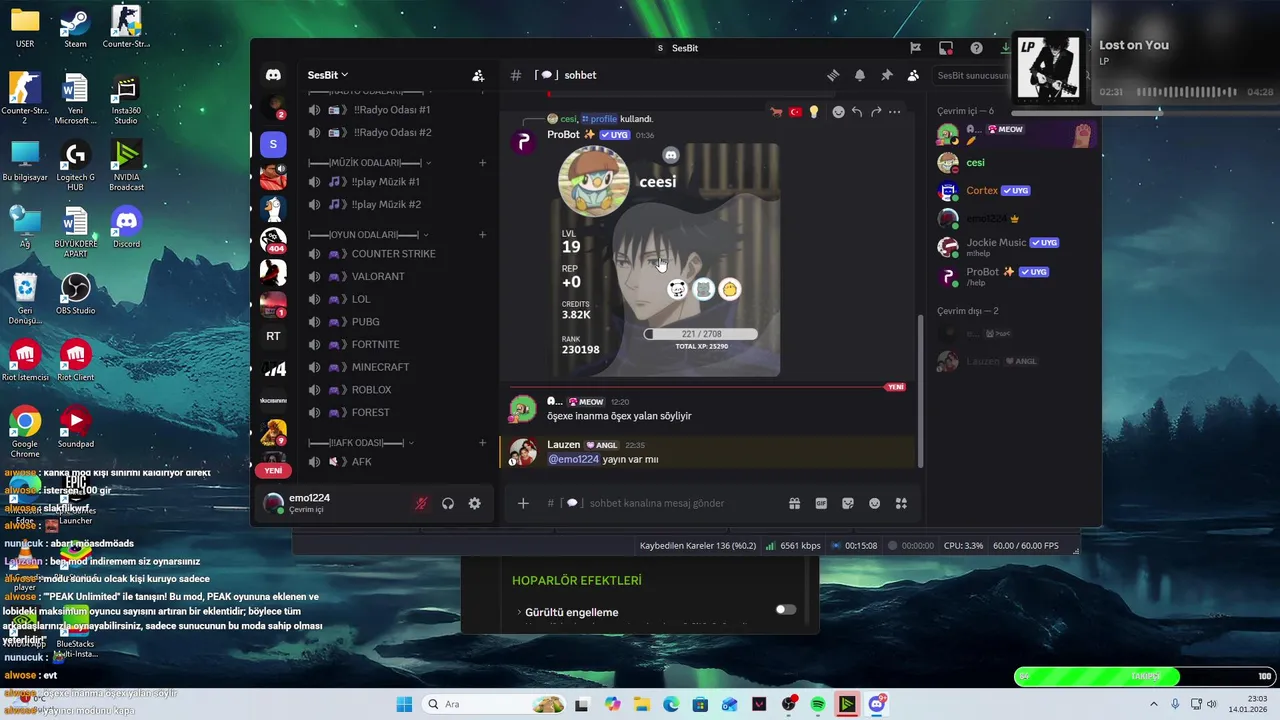Viewport: 1280px width, 720px height.
Task: Open Discord help question mark icon
Action: tap(977, 48)
